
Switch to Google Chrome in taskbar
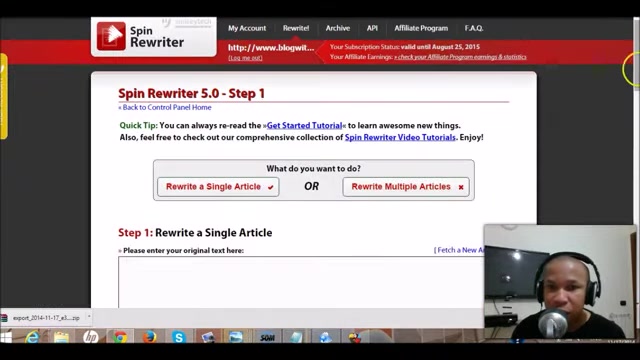click(120, 337)
